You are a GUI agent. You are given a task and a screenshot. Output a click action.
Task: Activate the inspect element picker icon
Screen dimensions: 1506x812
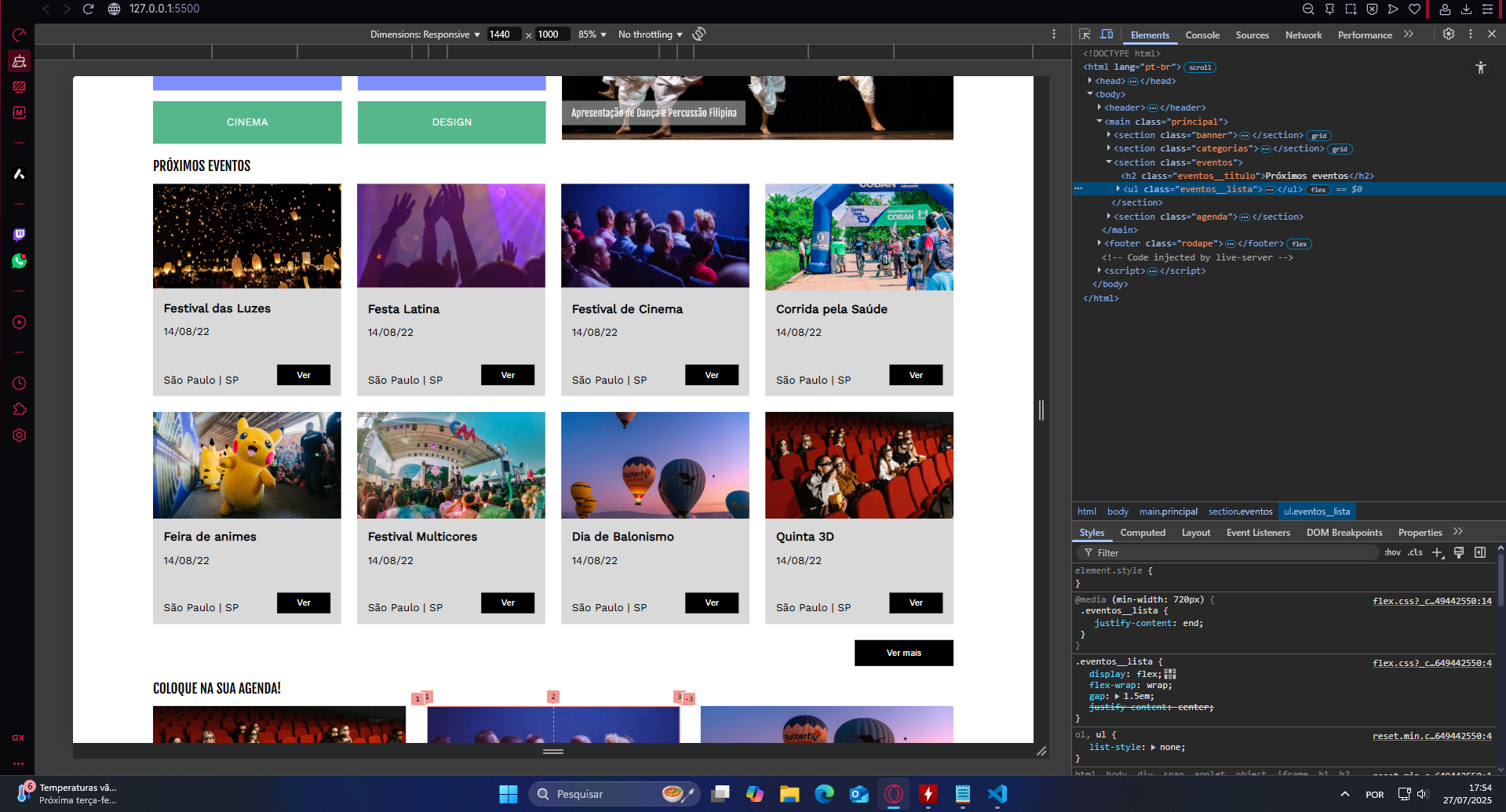tap(1085, 35)
